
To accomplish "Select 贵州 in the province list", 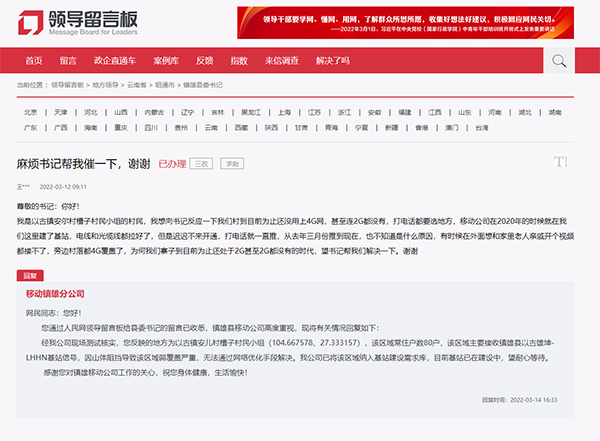I will tap(181, 127).
